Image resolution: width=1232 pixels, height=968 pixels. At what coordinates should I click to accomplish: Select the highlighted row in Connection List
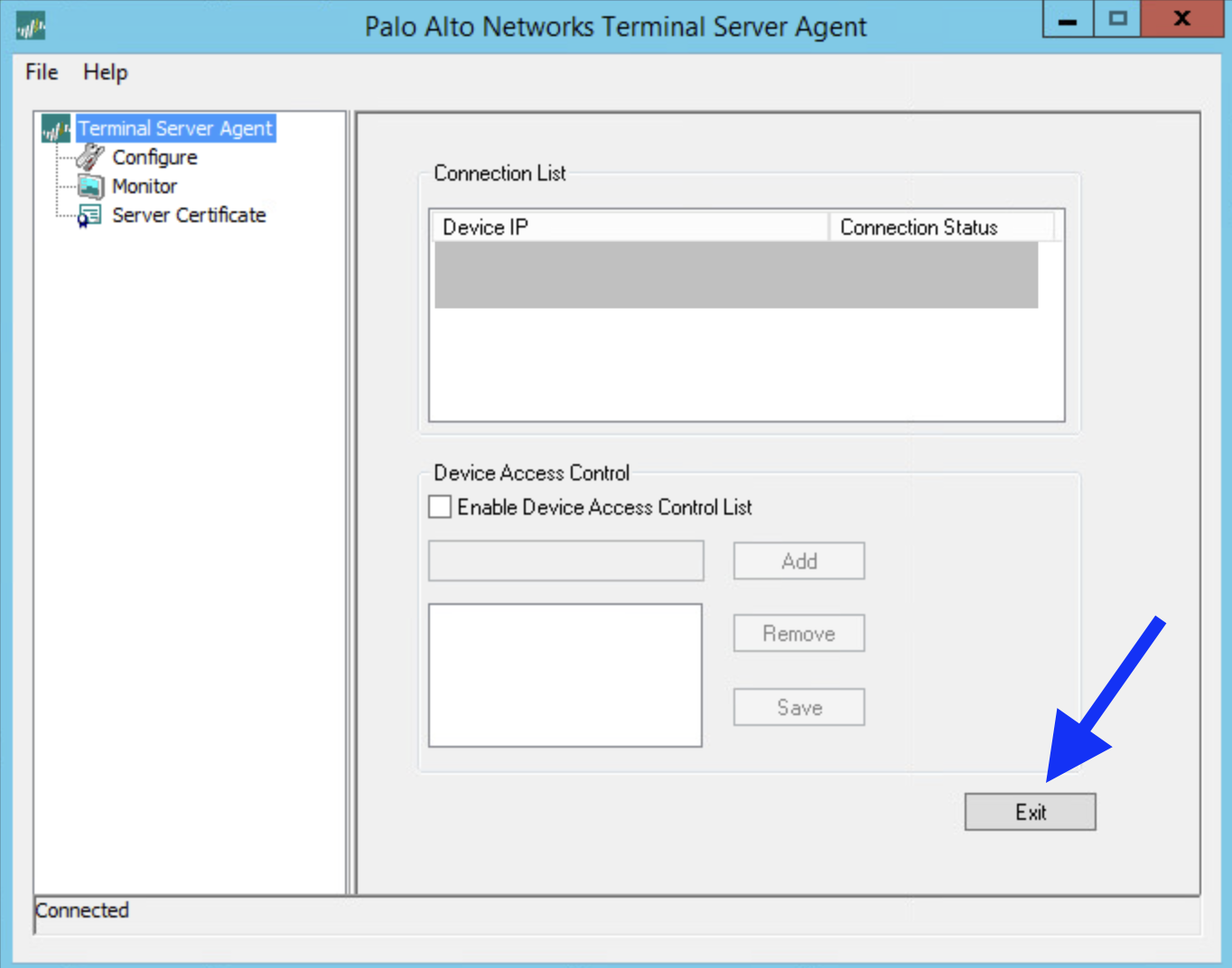point(735,275)
